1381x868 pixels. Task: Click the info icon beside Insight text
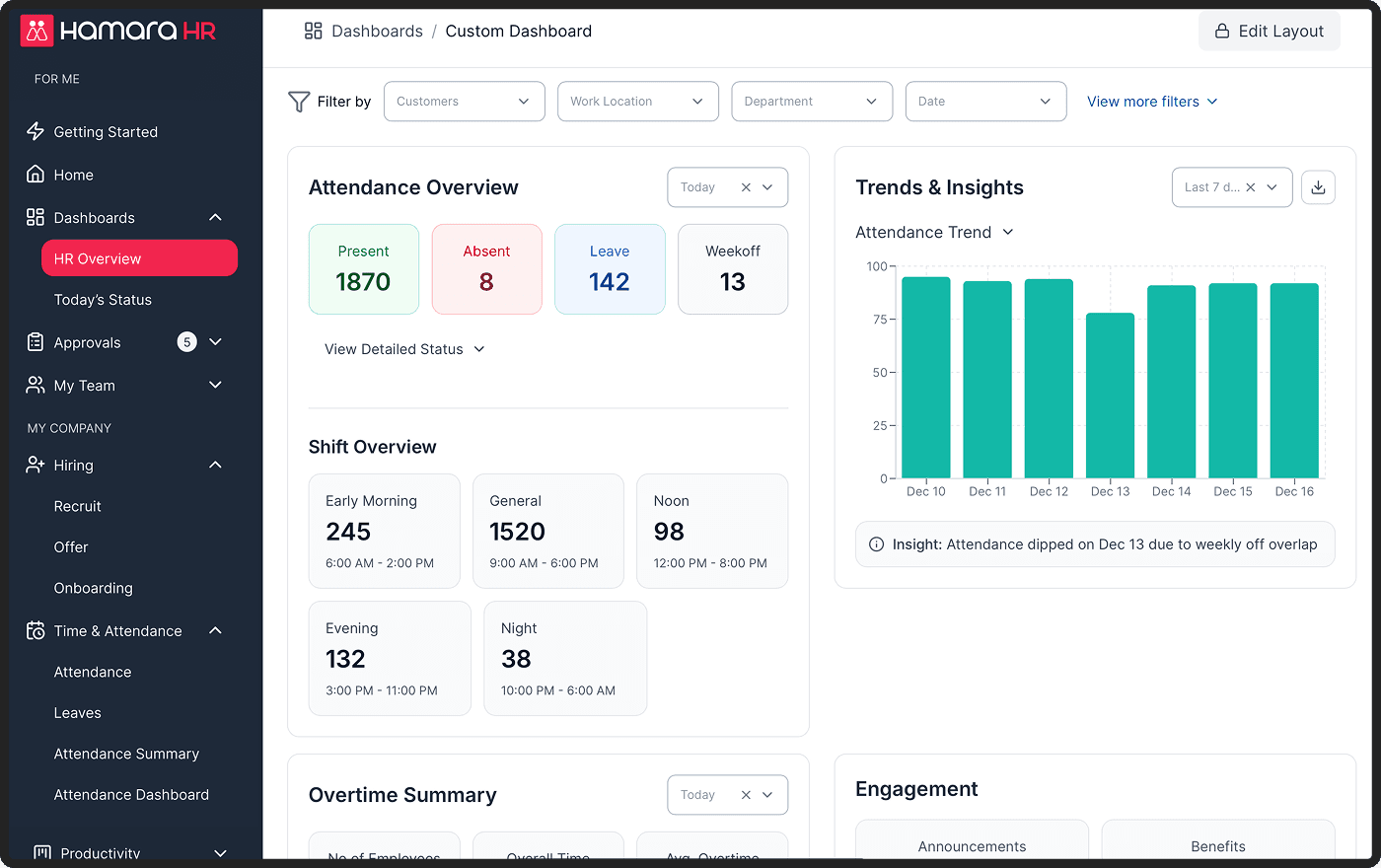tap(876, 544)
